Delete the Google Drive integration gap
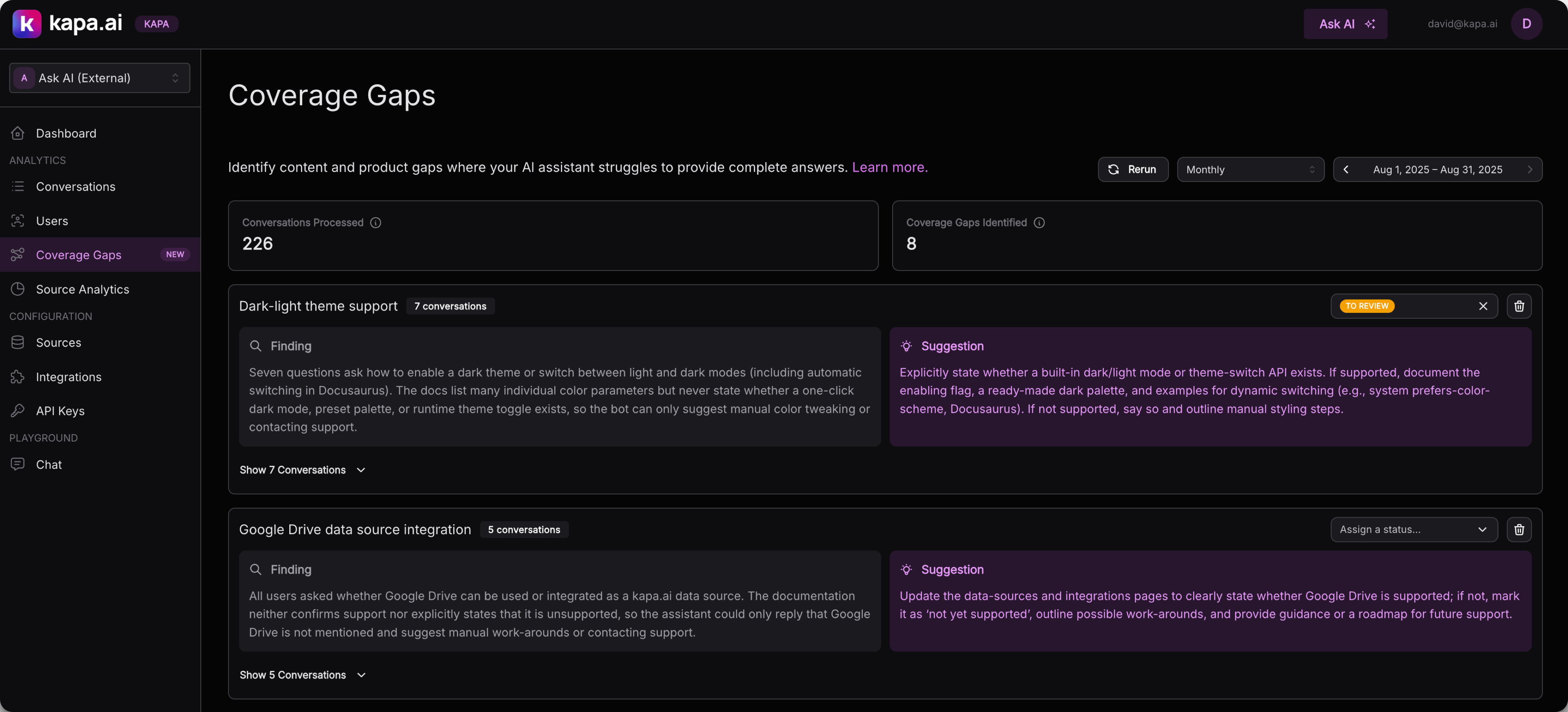The height and width of the screenshot is (712, 1568). [1519, 529]
